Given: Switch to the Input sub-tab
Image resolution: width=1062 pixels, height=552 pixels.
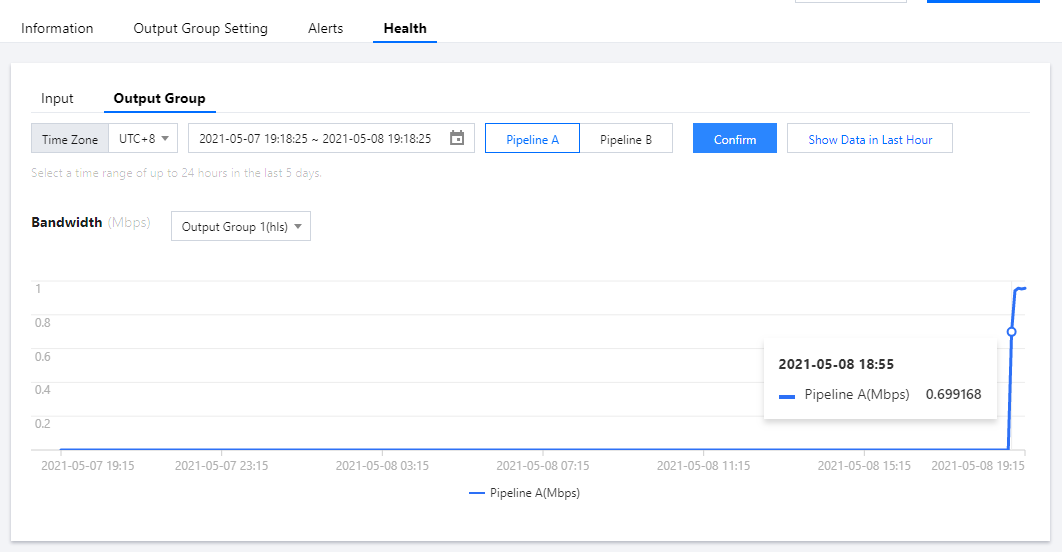Looking at the screenshot, I should 58,99.
